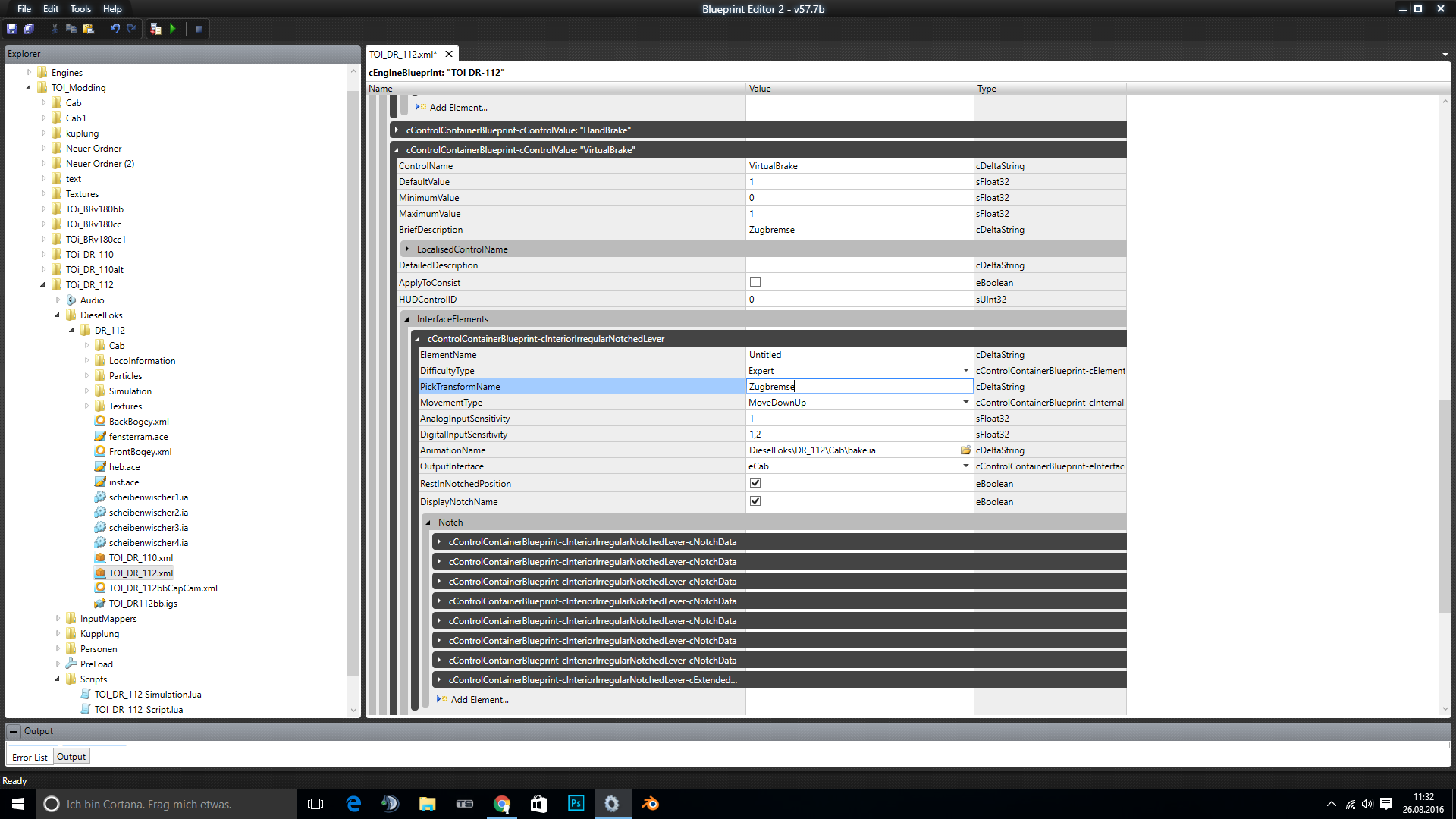The height and width of the screenshot is (819, 1456).
Task: Open TOI_DR_112 Simulation.lua in Explorer
Action: coord(147,695)
